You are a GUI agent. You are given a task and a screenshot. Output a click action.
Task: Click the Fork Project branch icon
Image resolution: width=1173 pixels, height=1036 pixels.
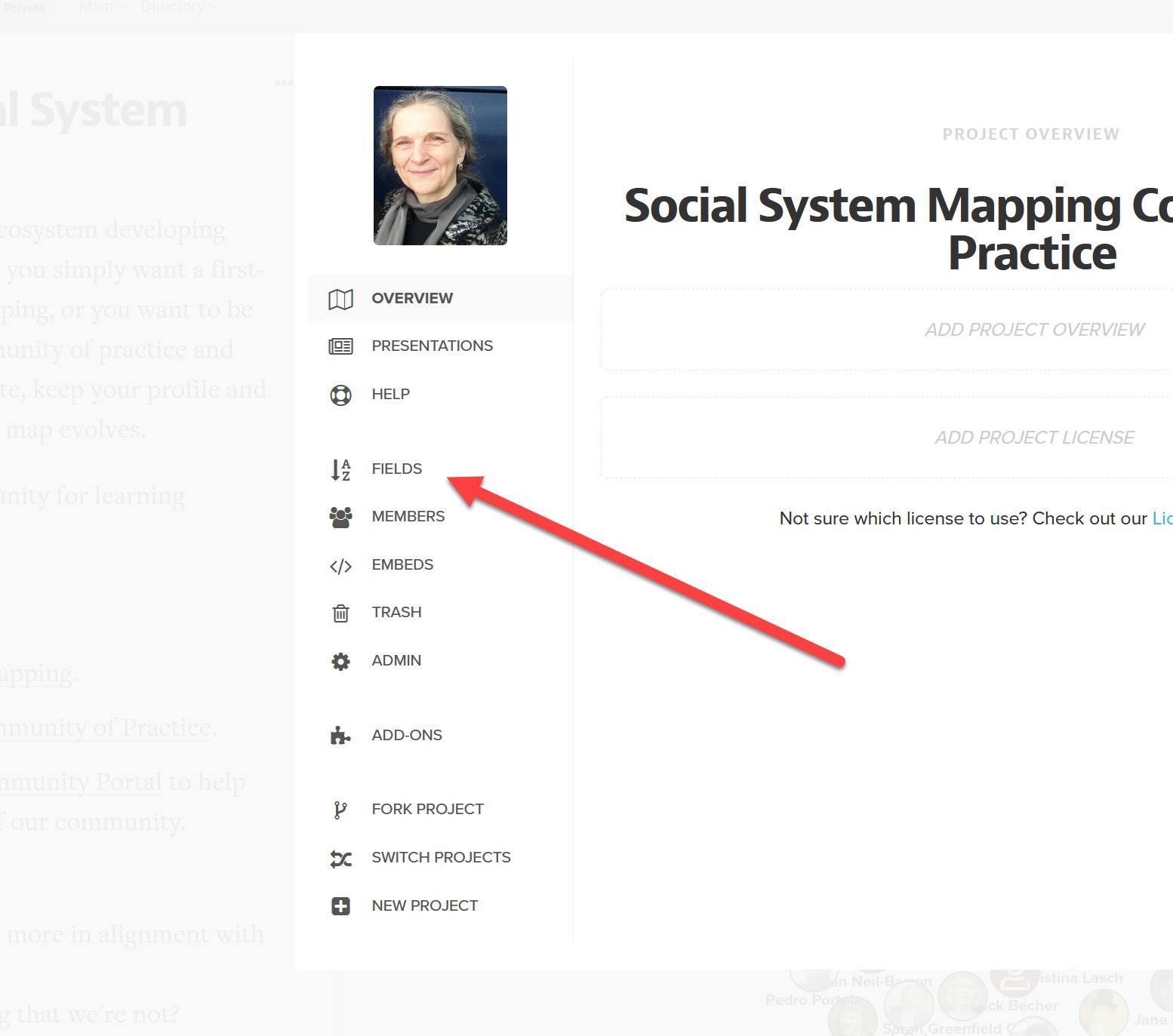[340, 810]
